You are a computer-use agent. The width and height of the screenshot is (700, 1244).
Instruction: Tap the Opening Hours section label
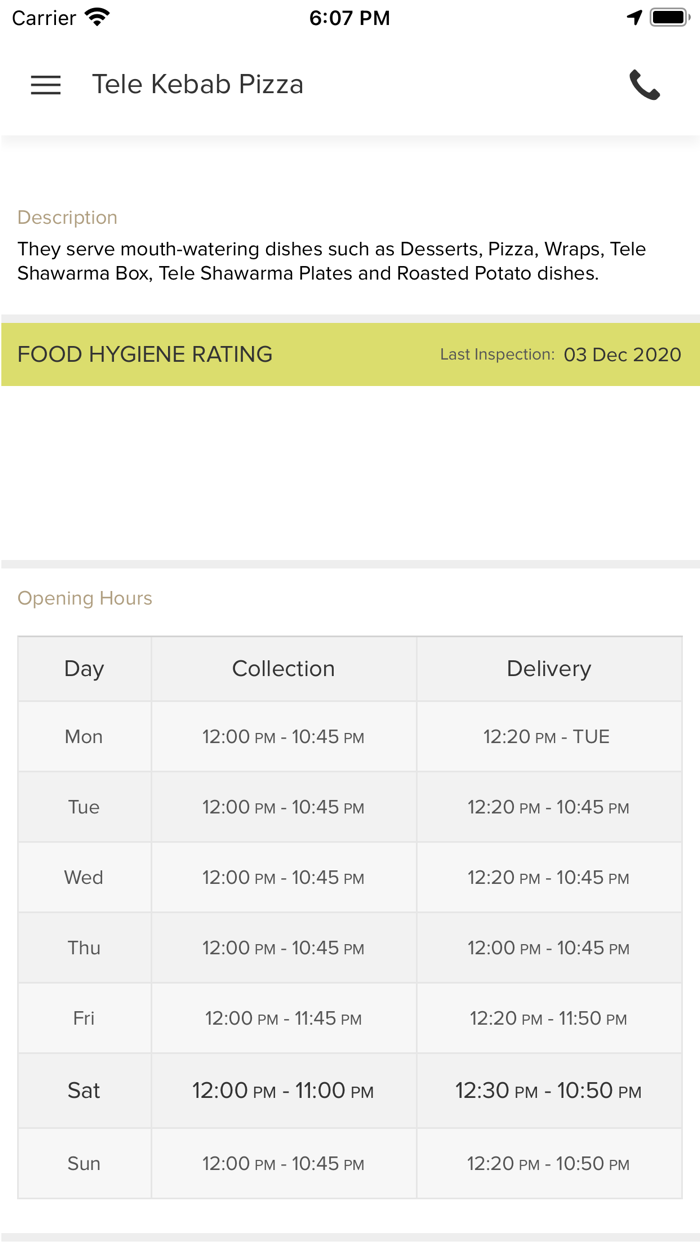[85, 598]
